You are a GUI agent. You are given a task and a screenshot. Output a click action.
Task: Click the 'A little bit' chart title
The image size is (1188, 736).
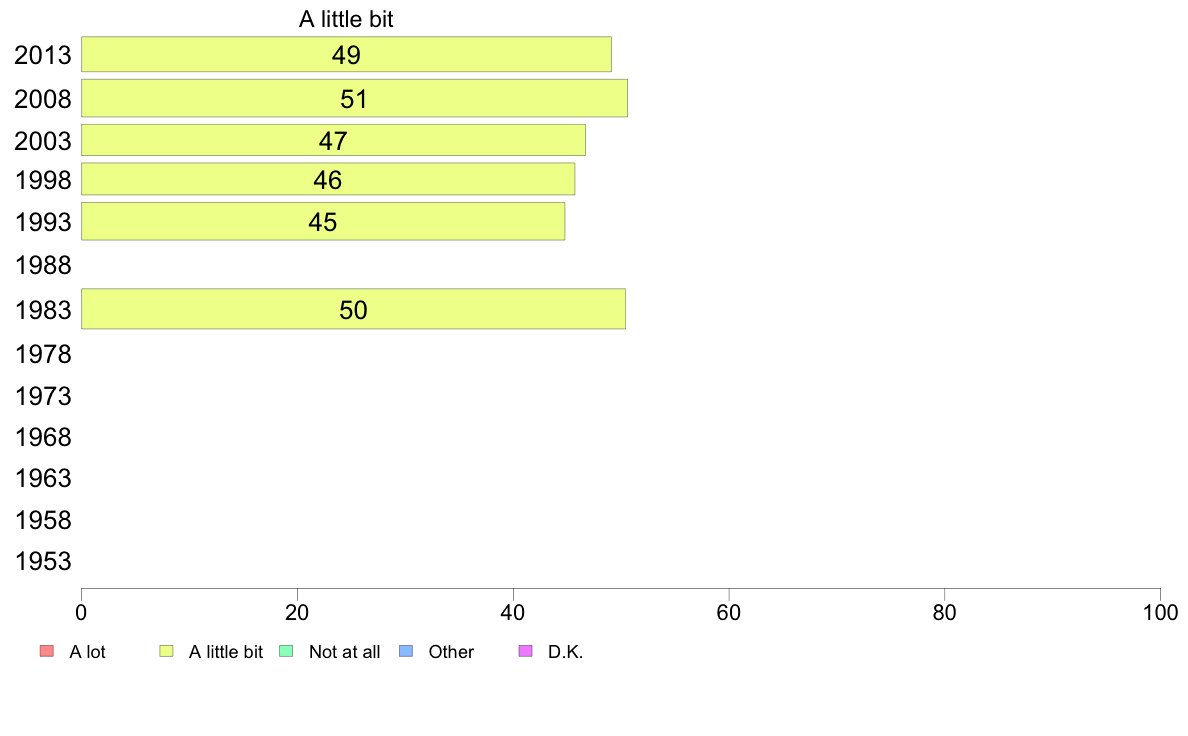(x=346, y=19)
